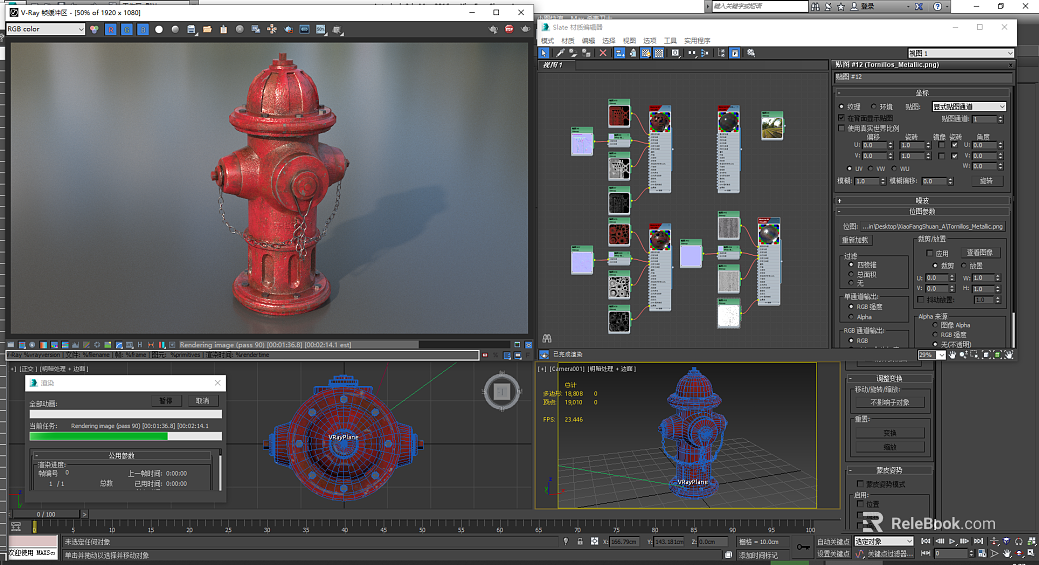
Task: Select the 纹理 texture radio button
Action: (x=842, y=107)
